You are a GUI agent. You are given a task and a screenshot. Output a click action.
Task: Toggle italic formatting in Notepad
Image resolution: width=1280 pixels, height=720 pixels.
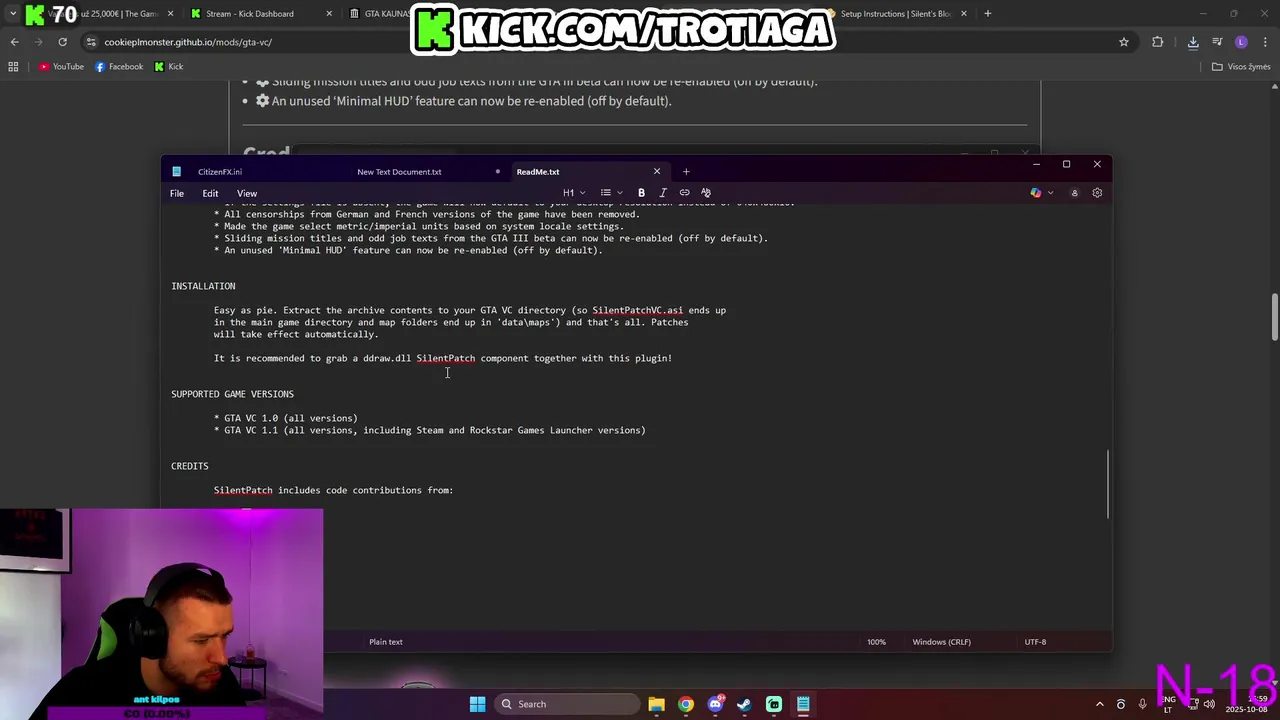point(663,192)
